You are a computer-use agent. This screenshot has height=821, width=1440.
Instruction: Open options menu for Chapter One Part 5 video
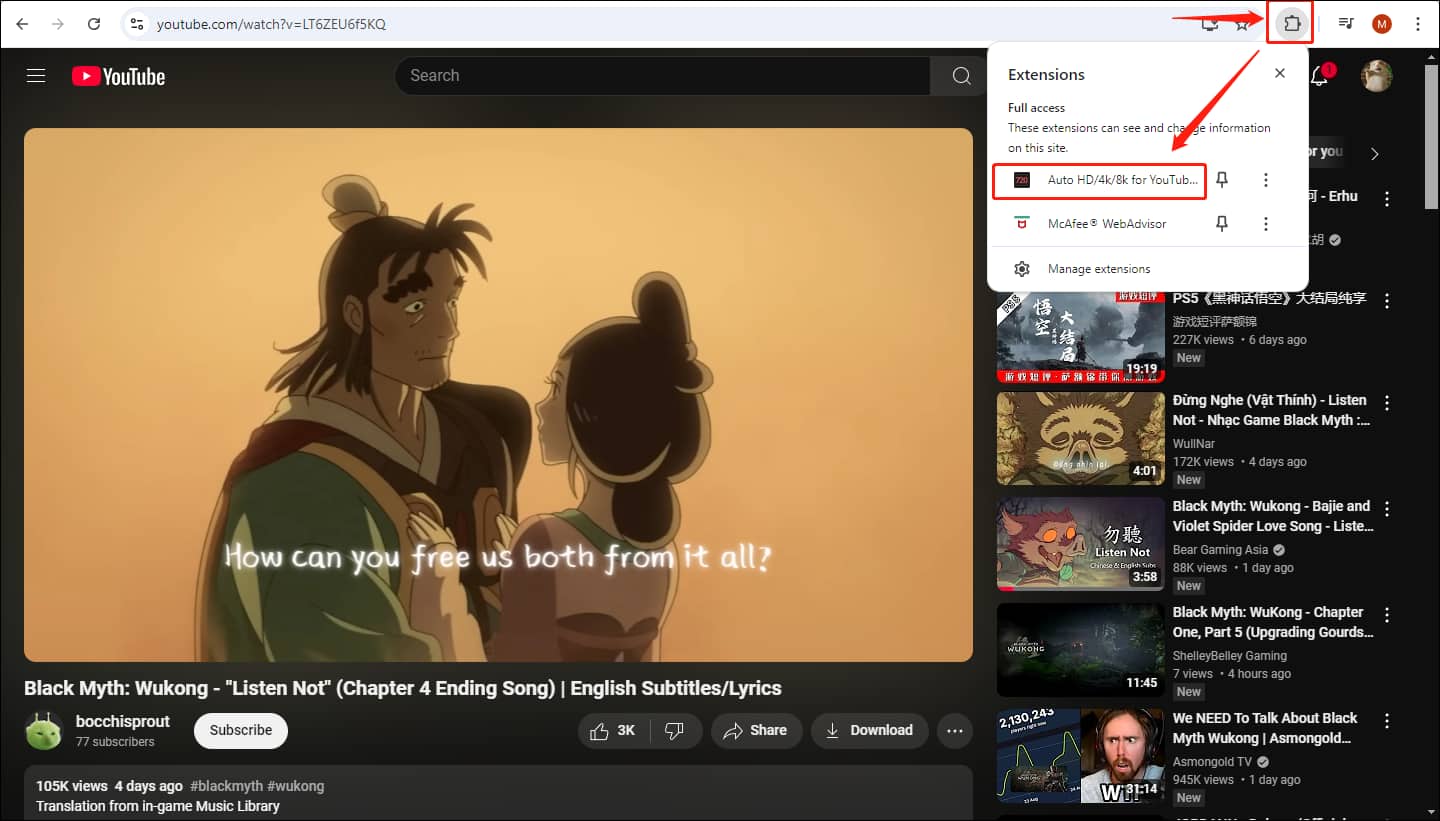click(1387, 615)
